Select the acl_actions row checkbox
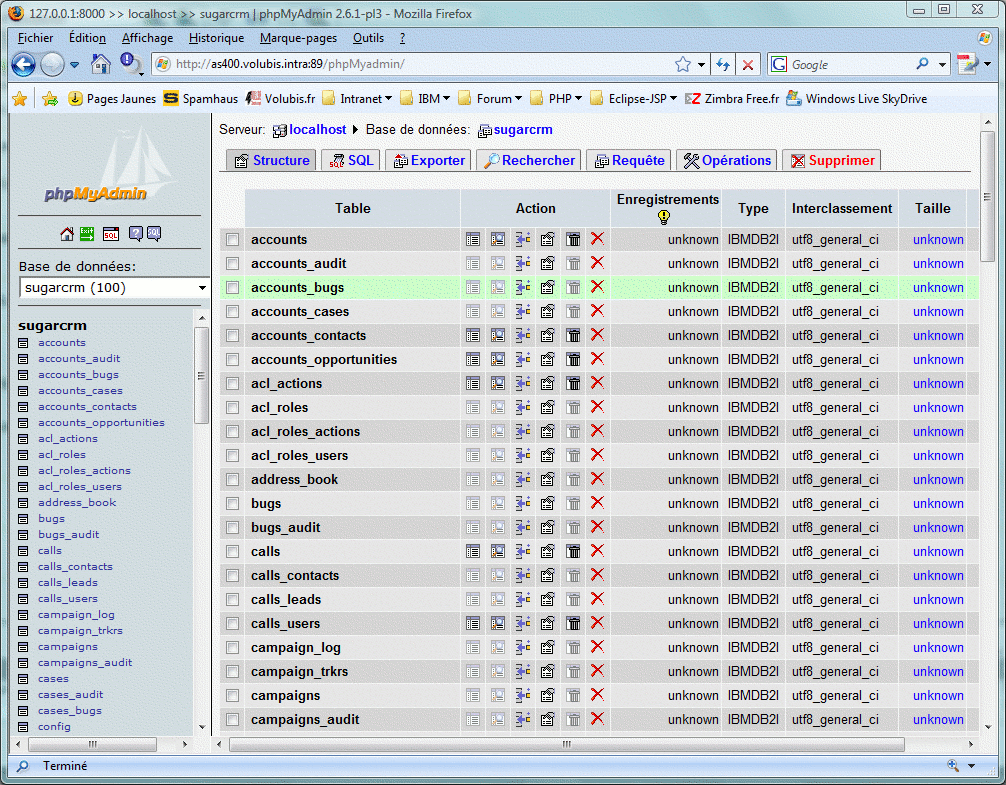1006x785 pixels. click(232, 384)
